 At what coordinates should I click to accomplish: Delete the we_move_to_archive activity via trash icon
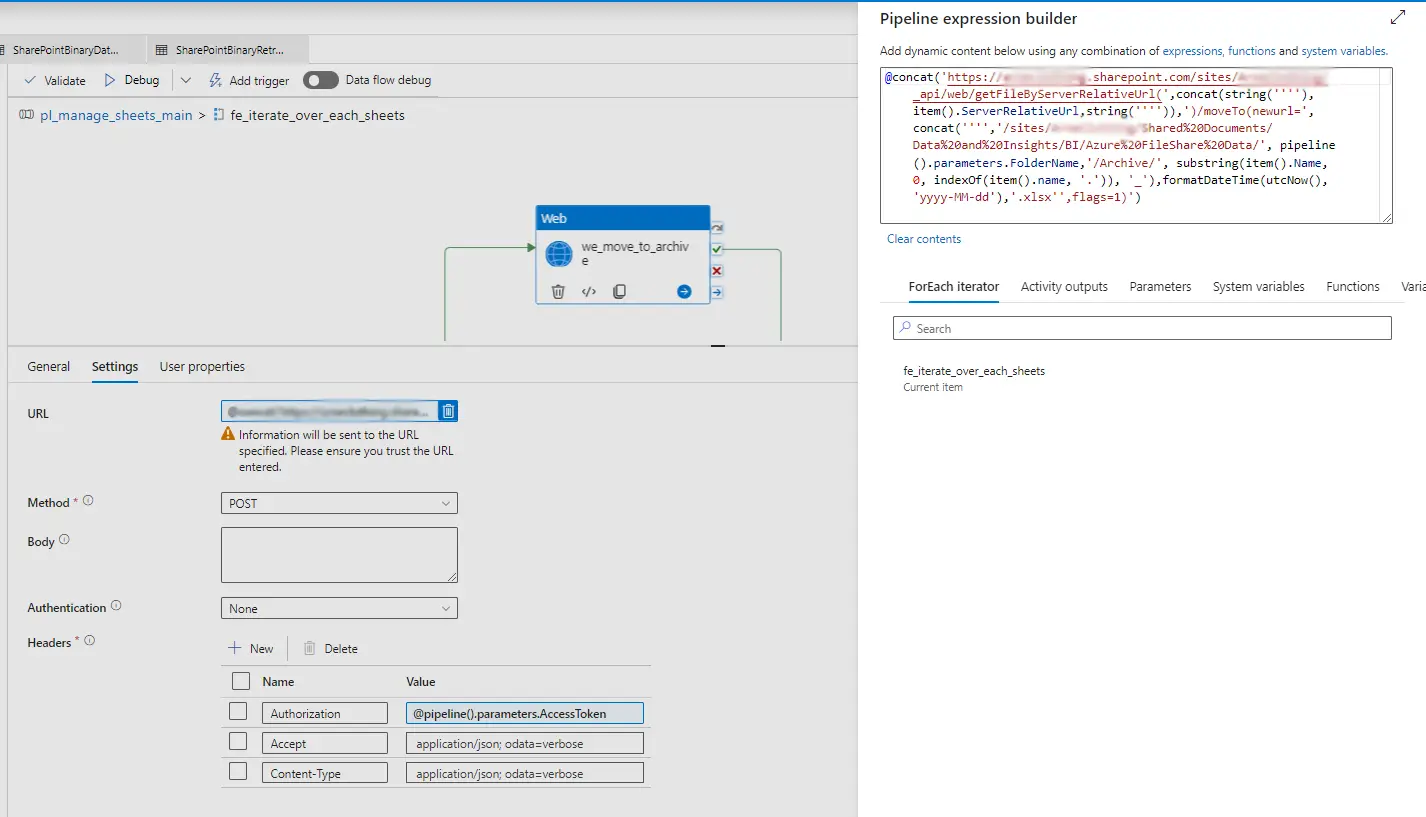(558, 292)
